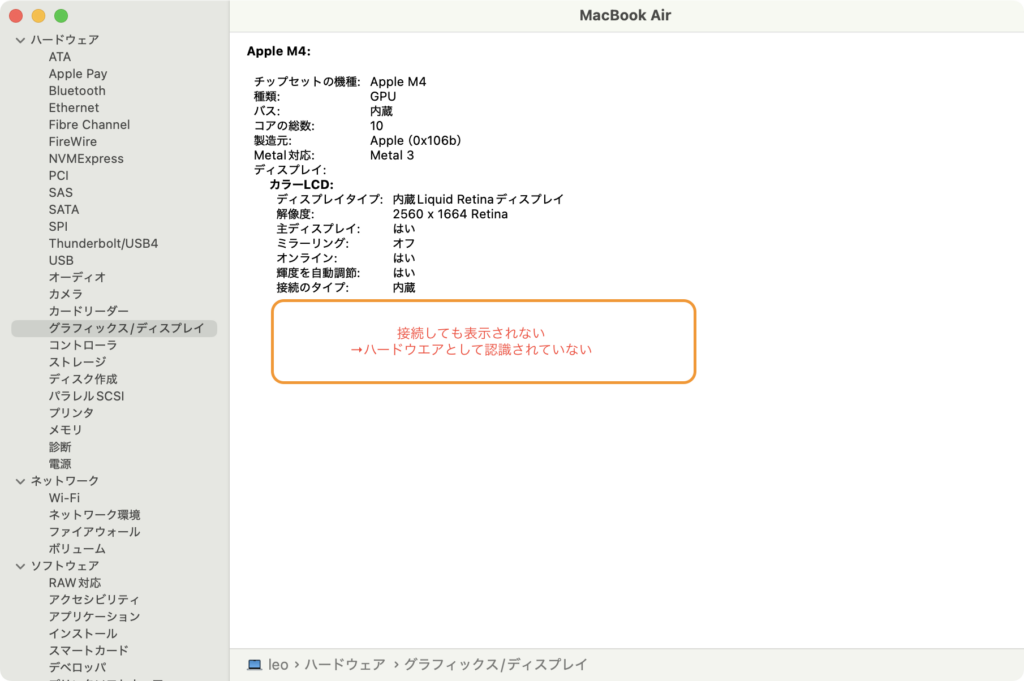Screen dimensions: 1024x681
Task: Open ファイアウォール under network
Action: point(94,532)
